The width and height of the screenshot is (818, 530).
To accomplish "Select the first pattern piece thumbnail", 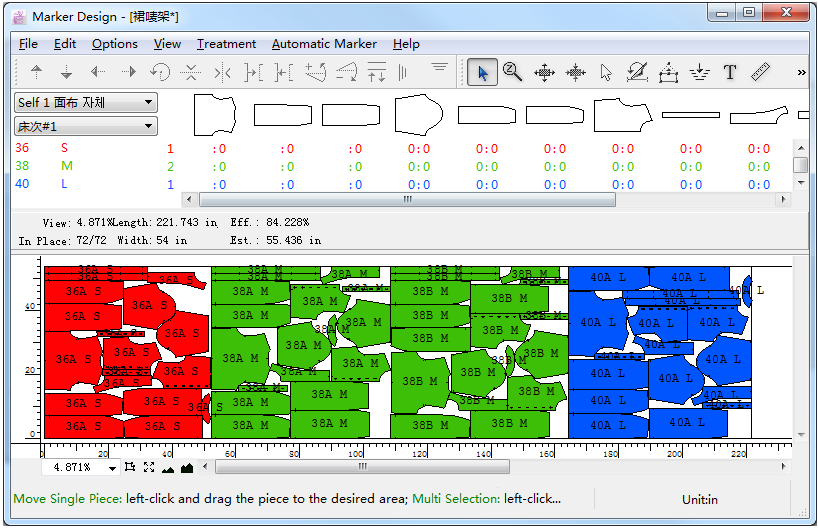I will [x=217, y=115].
